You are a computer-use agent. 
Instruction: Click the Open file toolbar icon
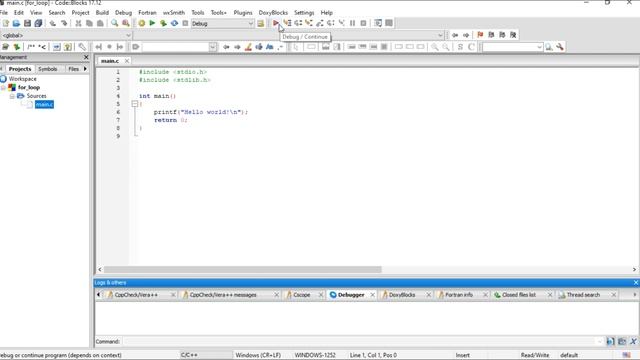[16, 23]
